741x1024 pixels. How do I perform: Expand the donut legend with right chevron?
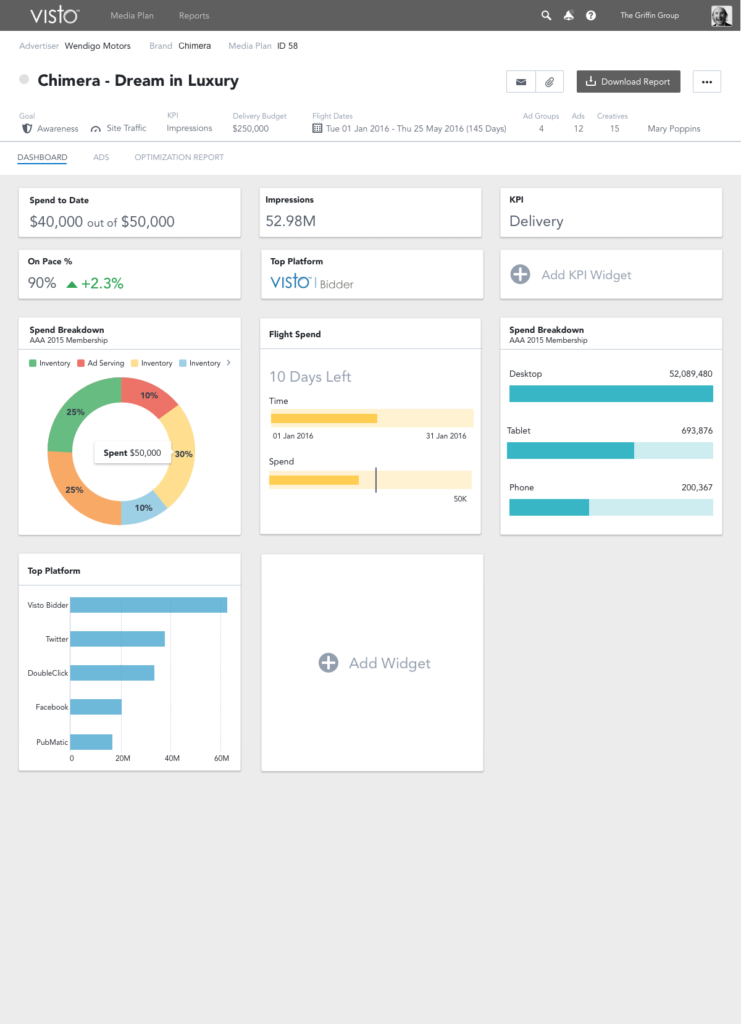[x=229, y=362]
